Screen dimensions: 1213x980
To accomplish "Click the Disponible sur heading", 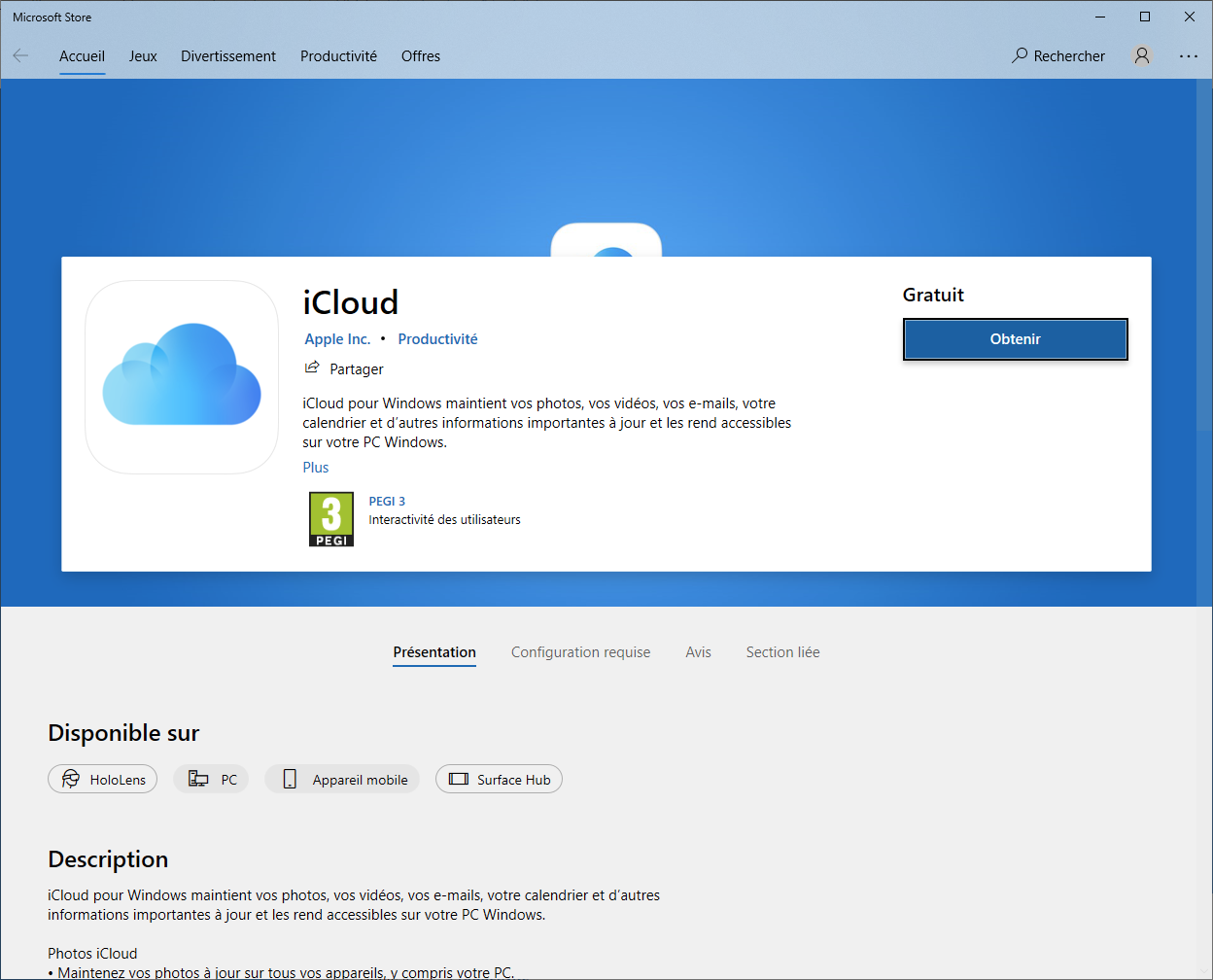I will click(123, 733).
